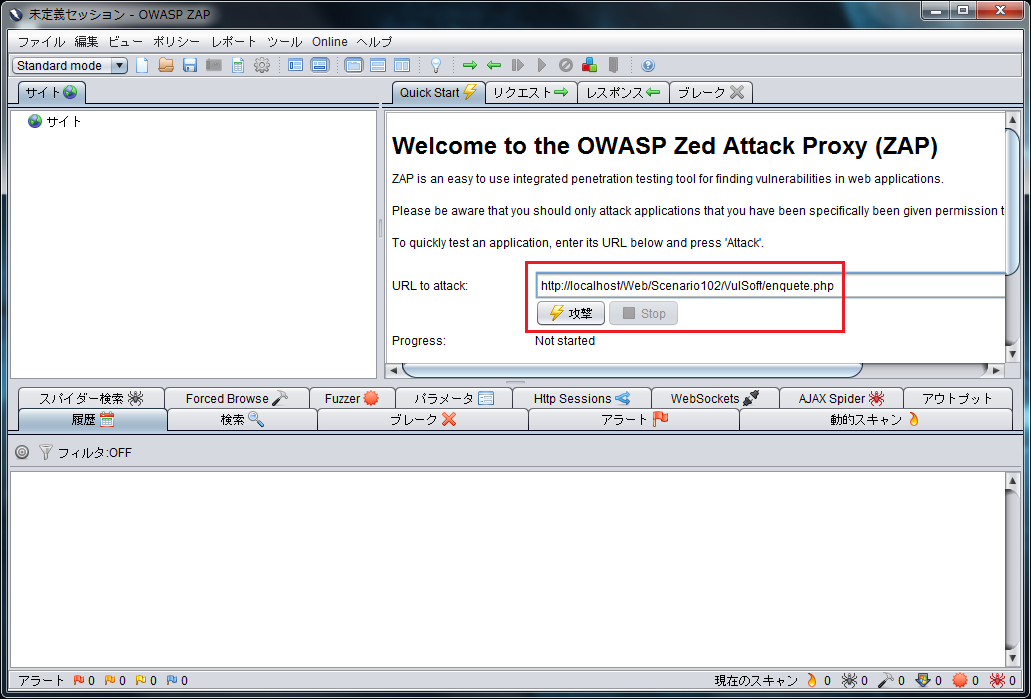This screenshot has height=699, width=1031.
Task: Click the Drop request circle-slash icon
Action: [565, 65]
